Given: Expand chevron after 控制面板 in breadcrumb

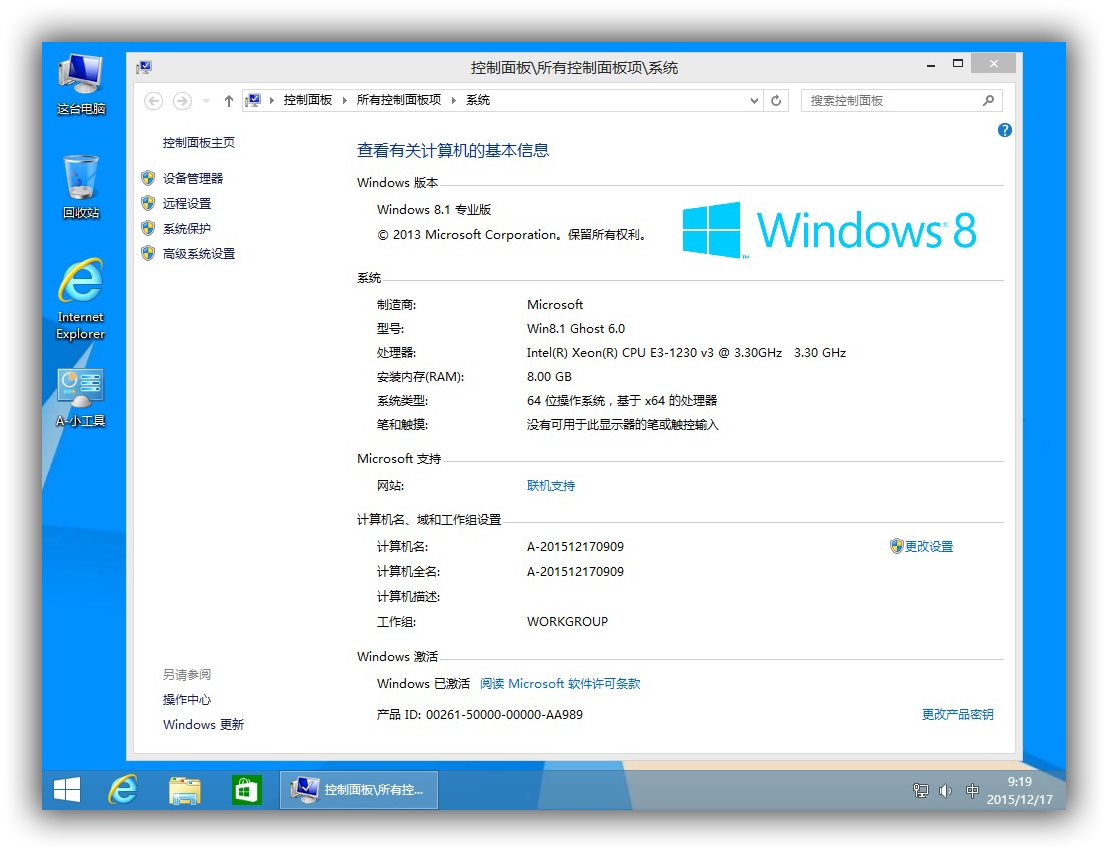Looking at the screenshot, I should (344, 100).
